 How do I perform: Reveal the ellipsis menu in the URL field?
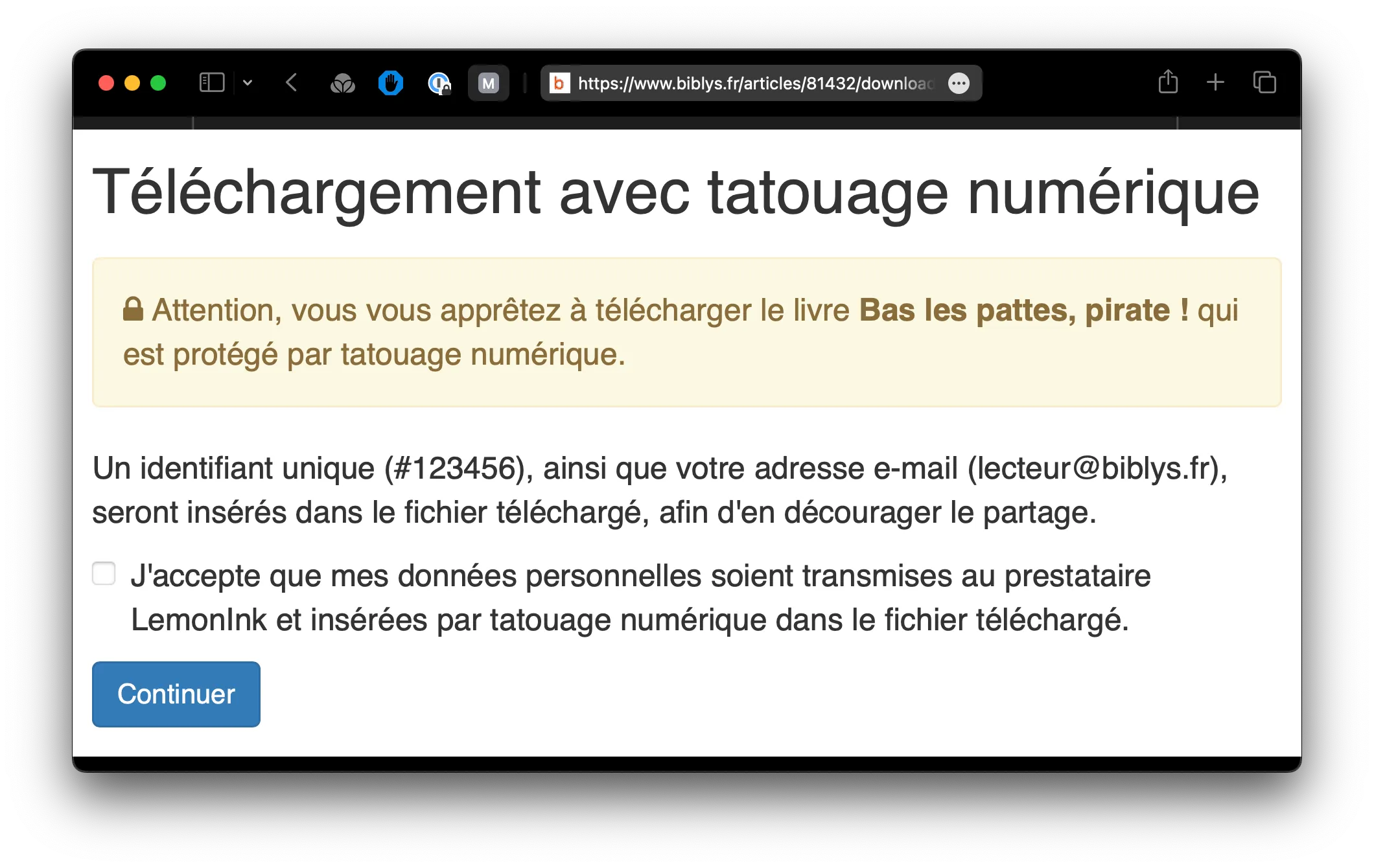(959, 83)
